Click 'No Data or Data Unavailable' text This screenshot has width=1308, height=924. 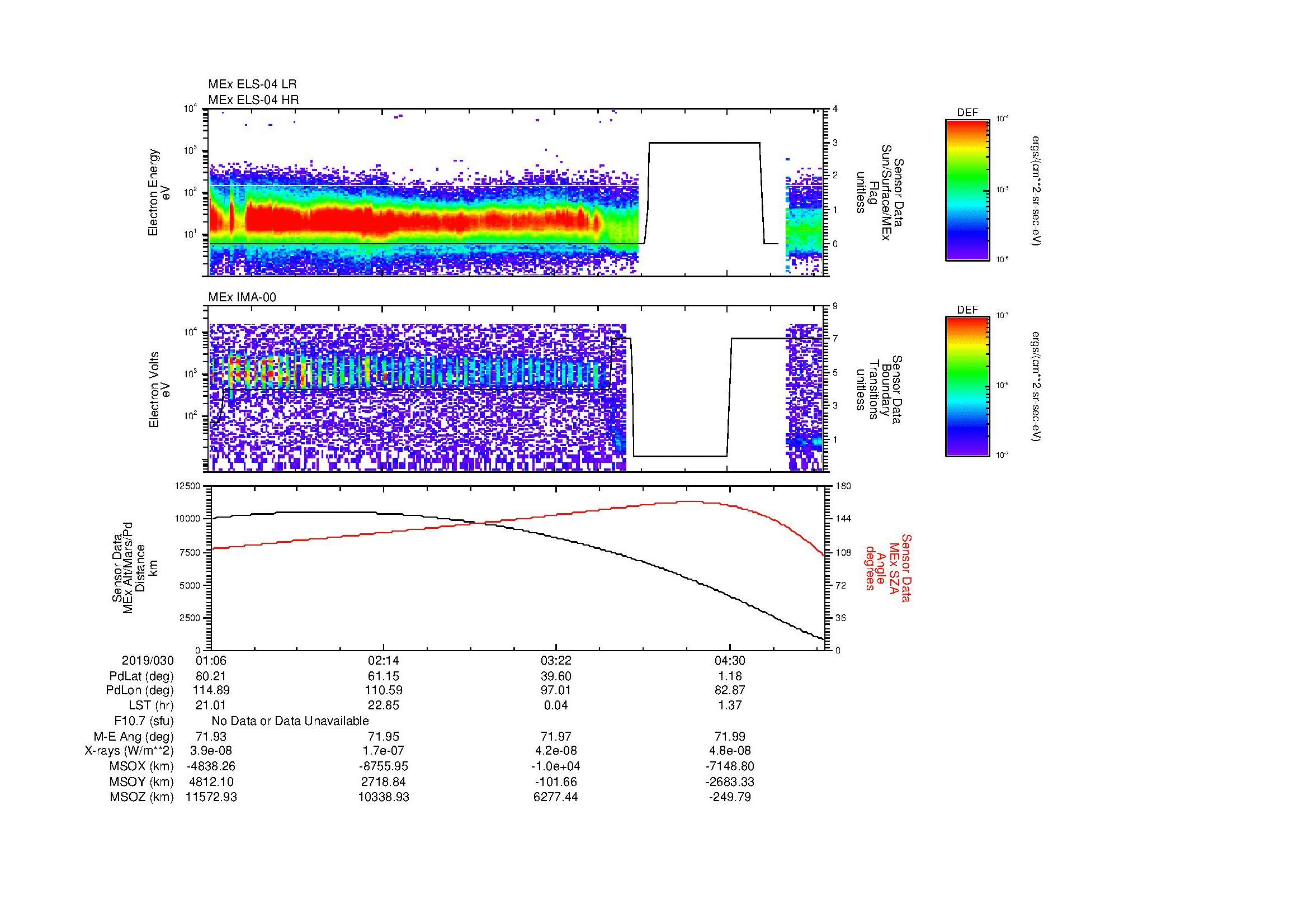290,721
